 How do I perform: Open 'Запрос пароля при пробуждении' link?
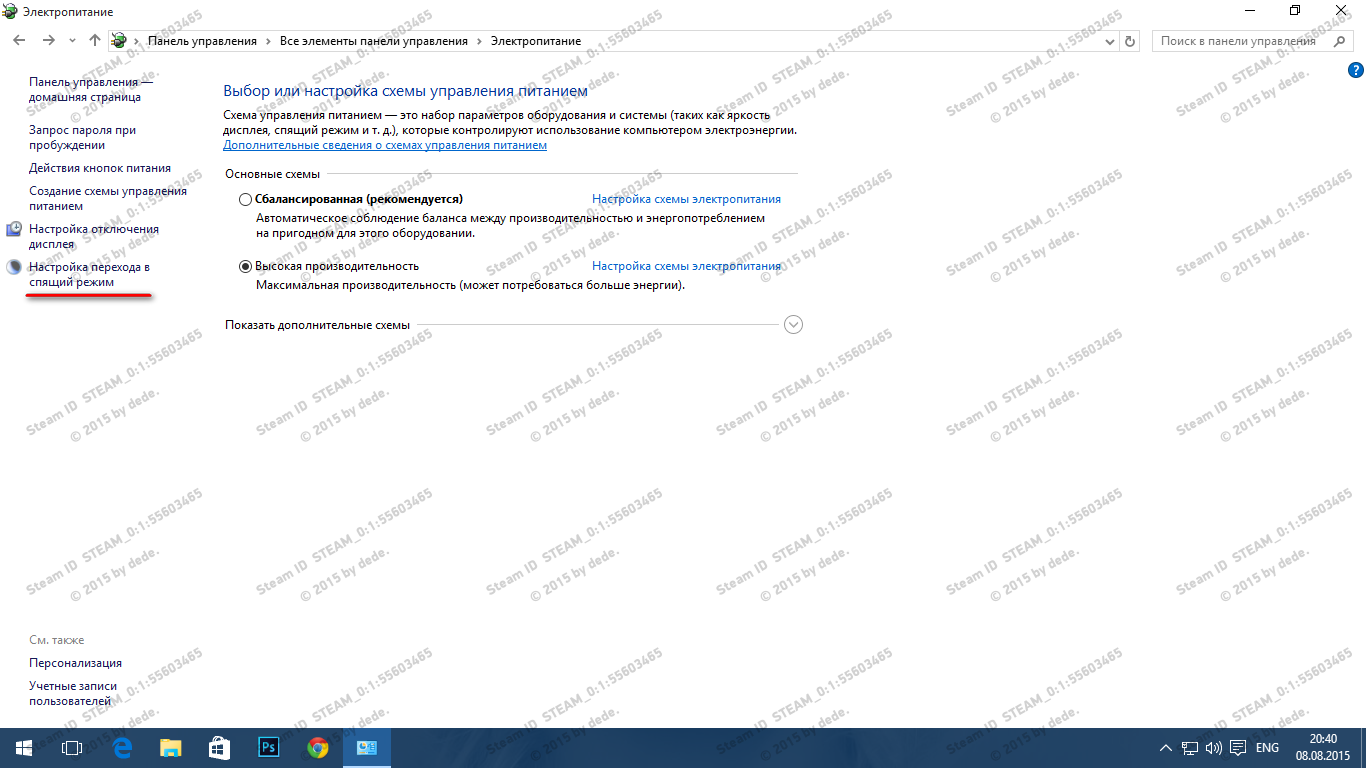coord(82,137)
